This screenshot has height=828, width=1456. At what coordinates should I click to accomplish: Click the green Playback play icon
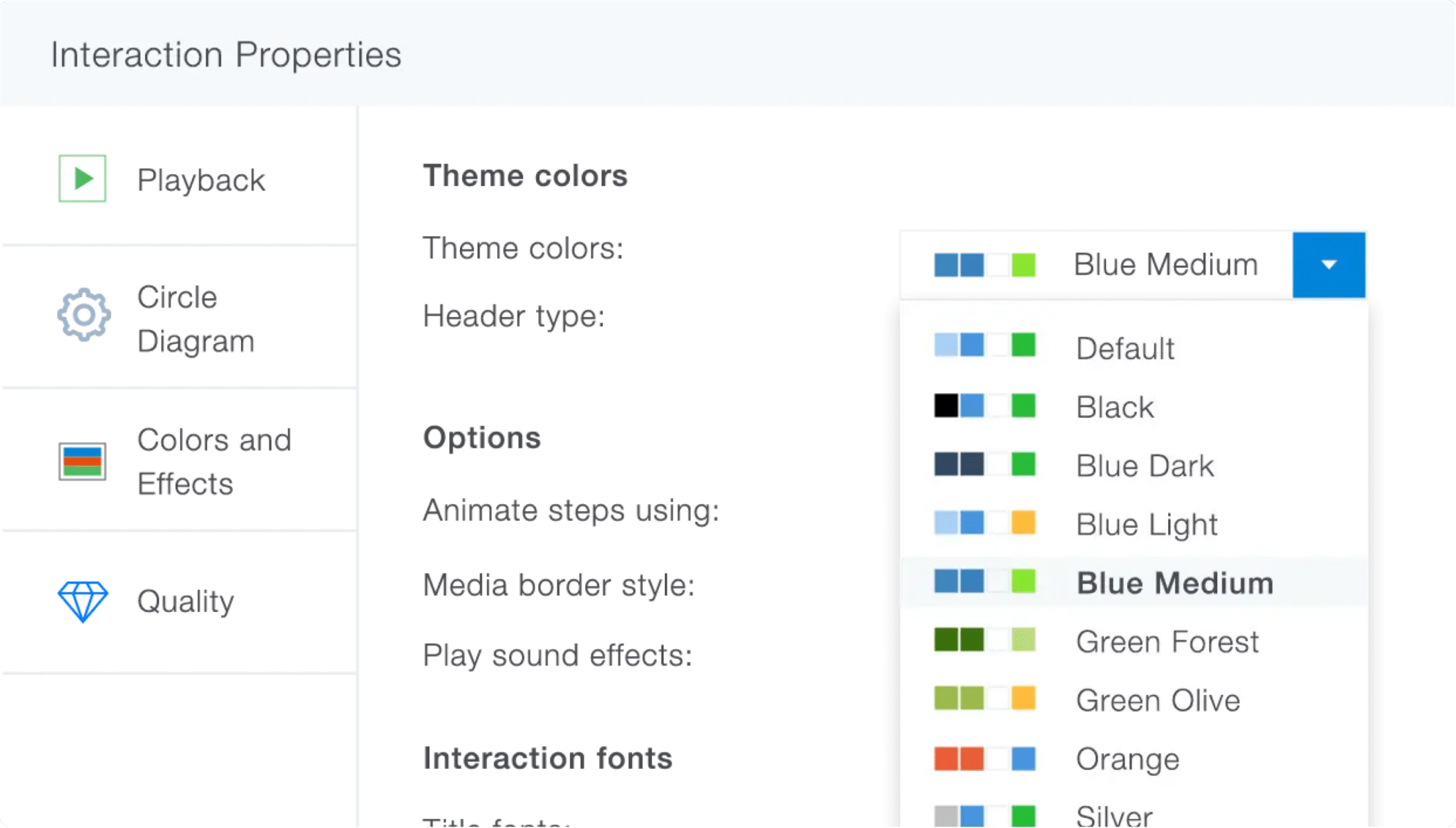tap(82, 178)
